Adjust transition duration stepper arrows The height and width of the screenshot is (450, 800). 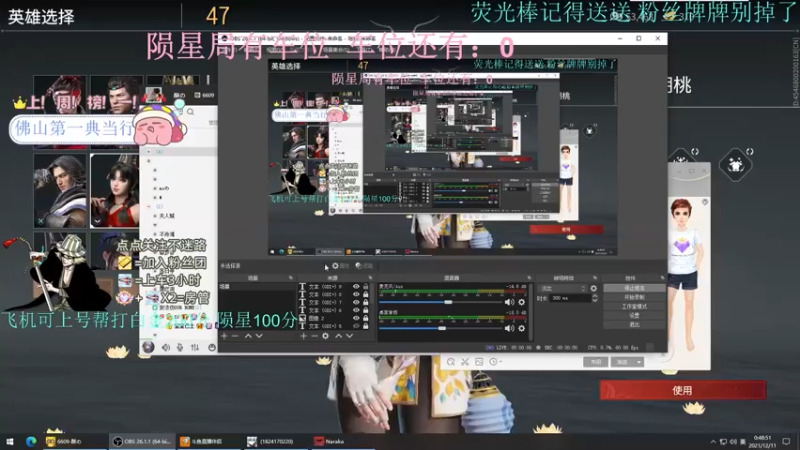[595, 298]
